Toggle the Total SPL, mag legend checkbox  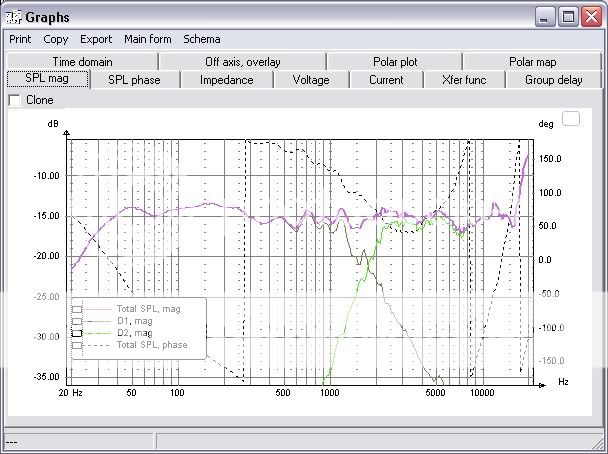point(77,309)
